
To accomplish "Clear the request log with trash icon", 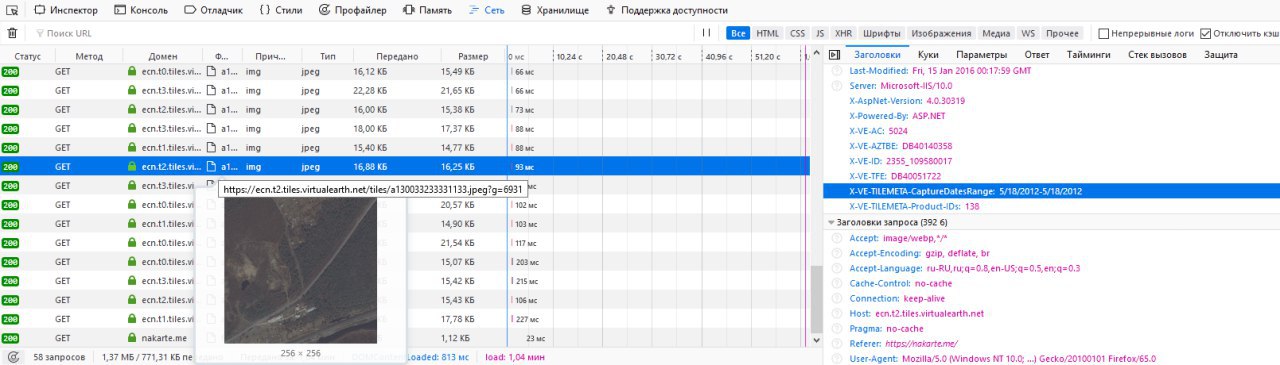I will 12,33.
